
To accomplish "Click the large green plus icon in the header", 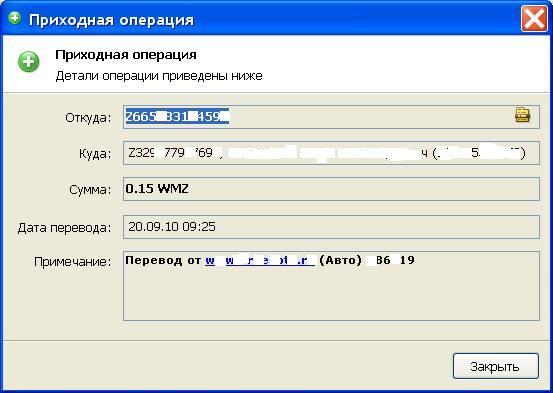I will pos(29,62).
